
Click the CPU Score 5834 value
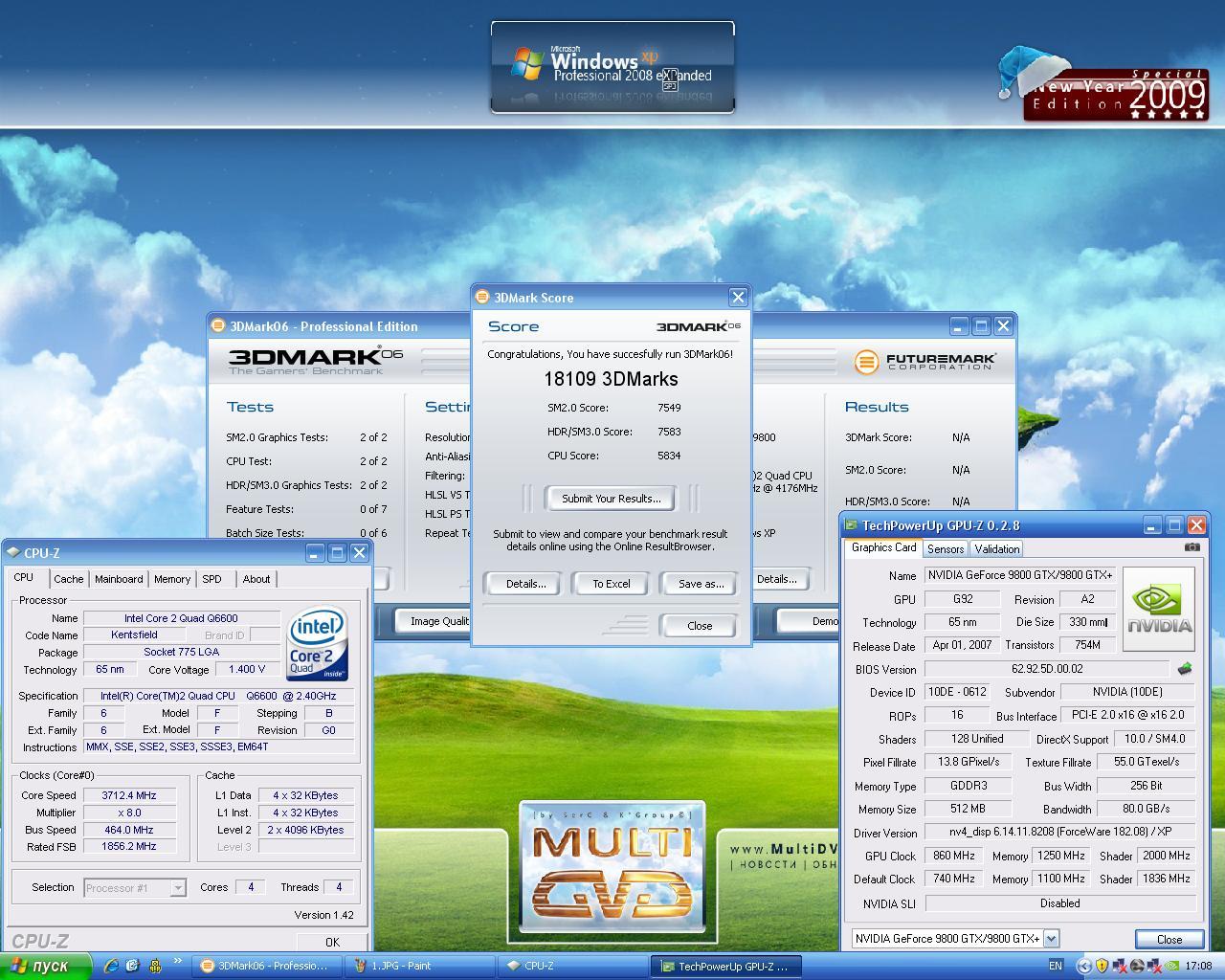pyautogui.click(x=669, y=456)
